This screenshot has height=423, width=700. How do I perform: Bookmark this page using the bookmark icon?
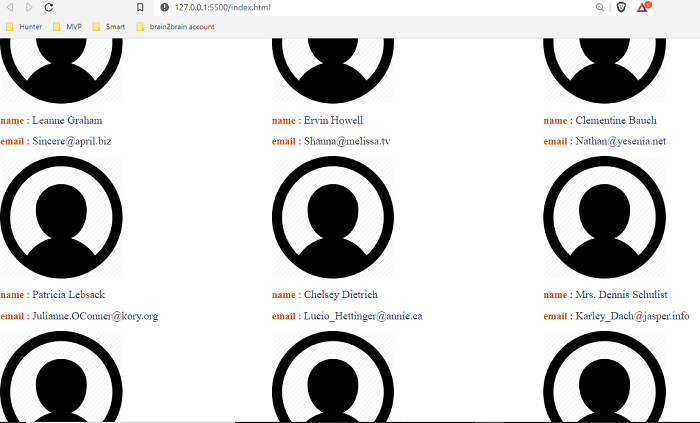[140, 7]
